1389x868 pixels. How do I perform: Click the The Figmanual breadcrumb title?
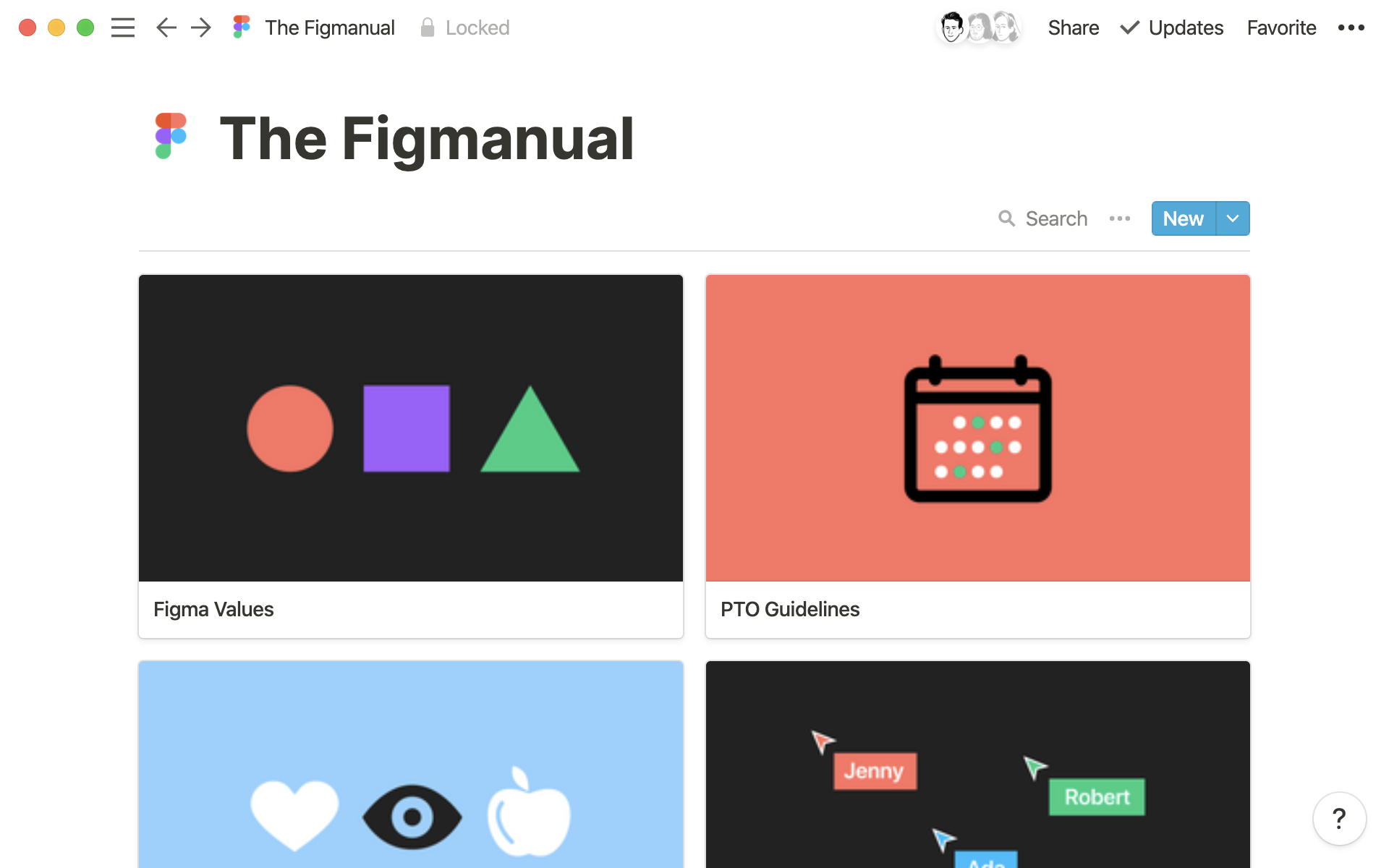[329, 27]
